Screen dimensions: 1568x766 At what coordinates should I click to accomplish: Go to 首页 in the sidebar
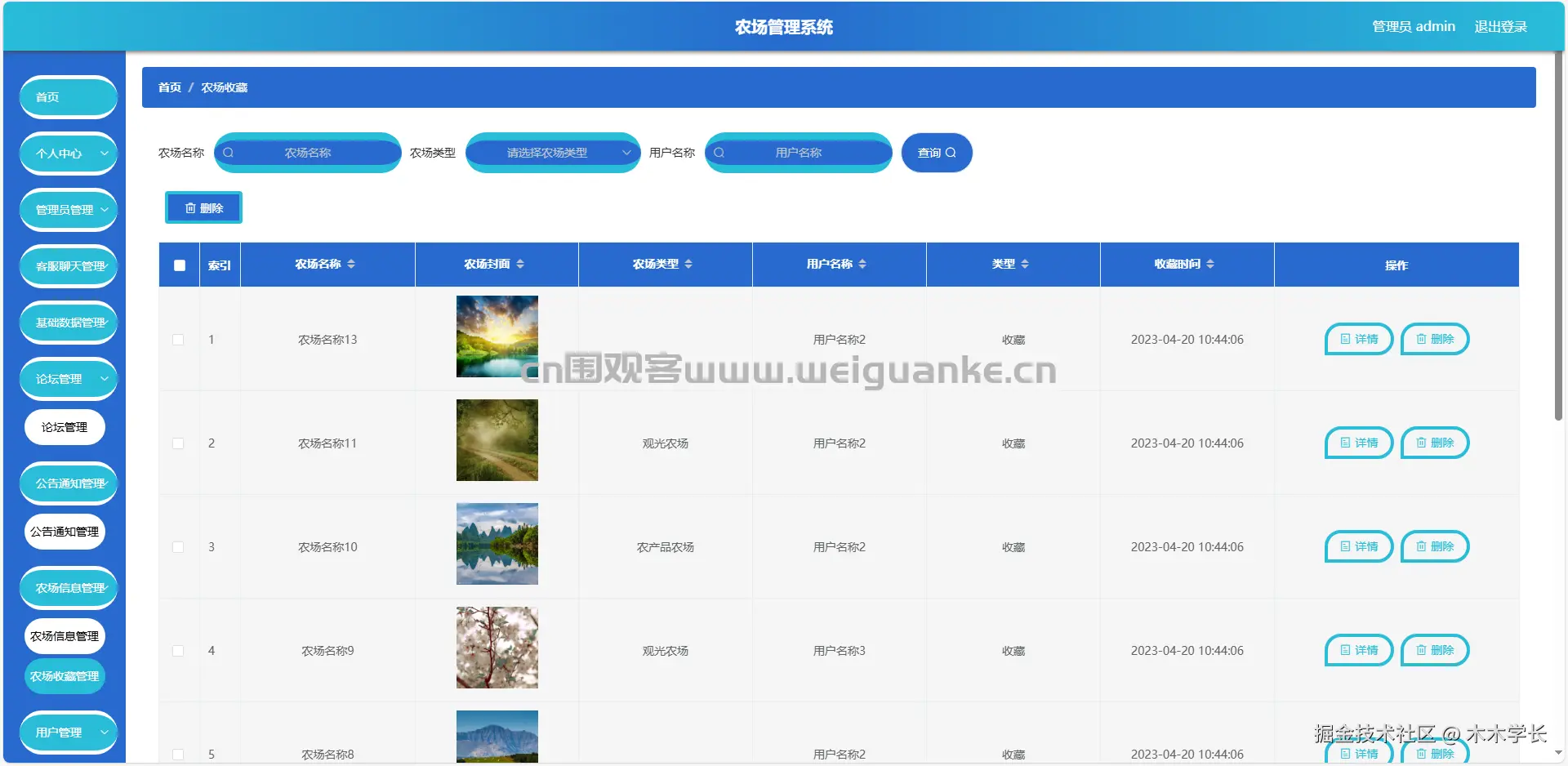click(x=69, y=97)
